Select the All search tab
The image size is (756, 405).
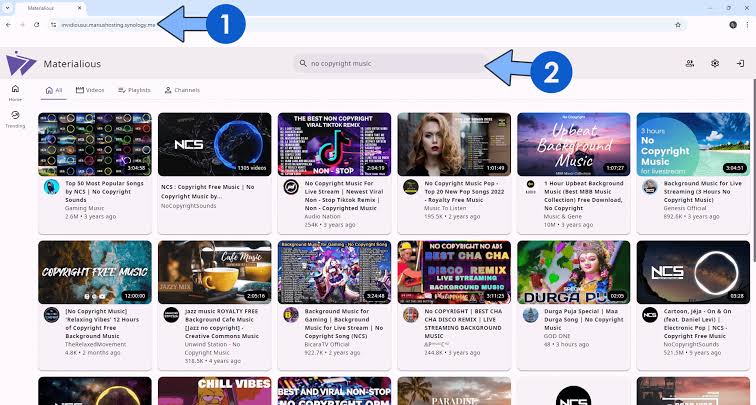point(54,90)
